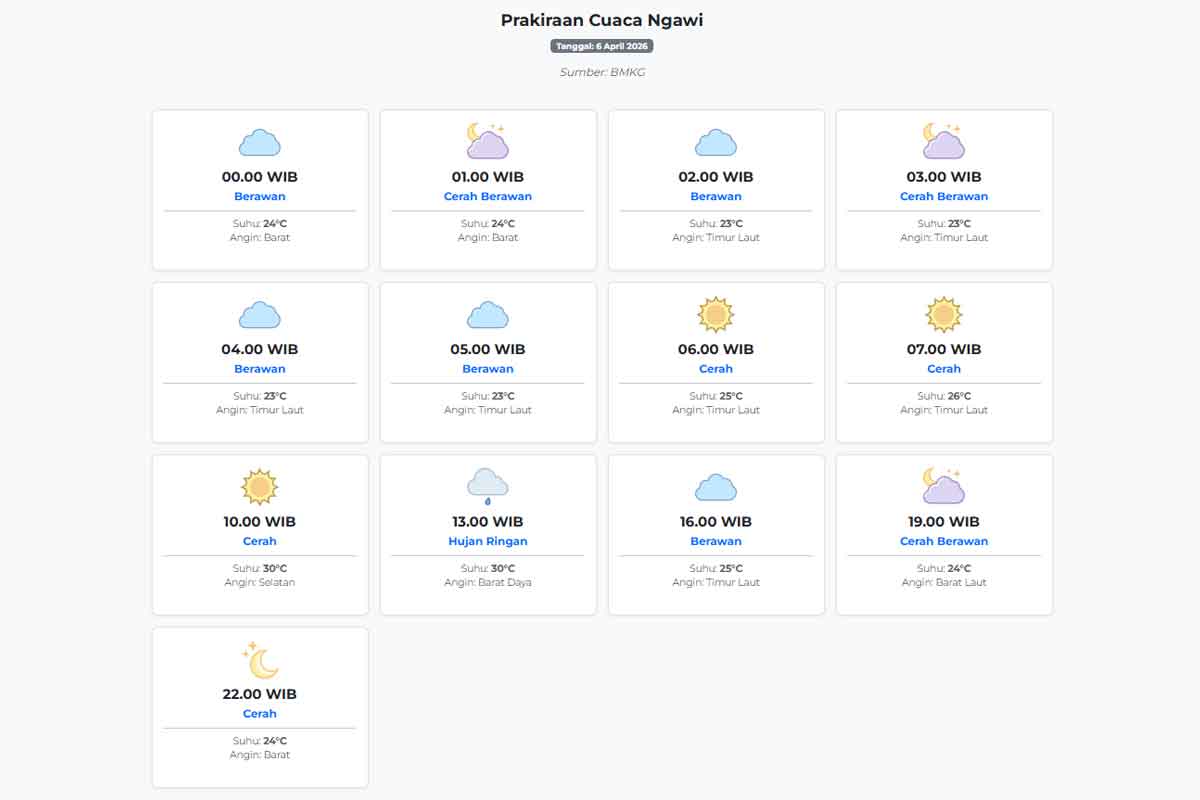
Task: Click Berawan under 16.00 WIB
Action: pos(716,541)
